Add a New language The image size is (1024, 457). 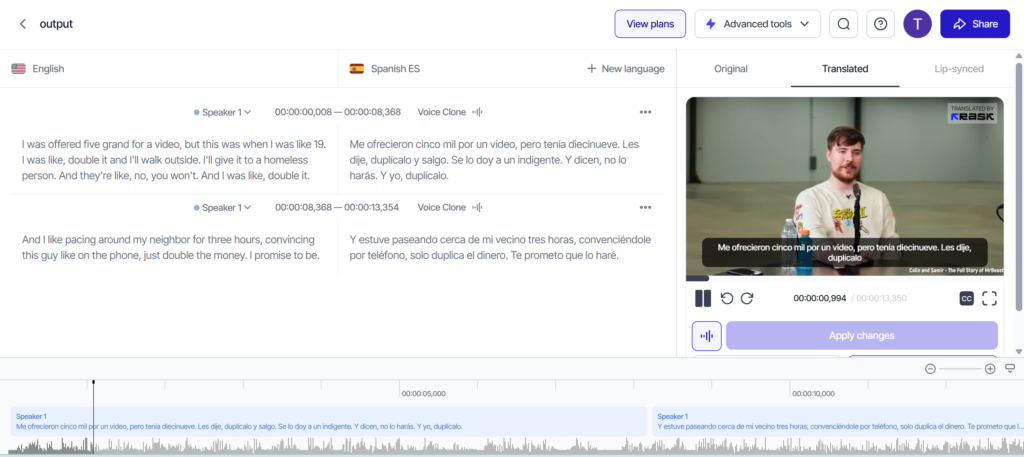[626, 69]
